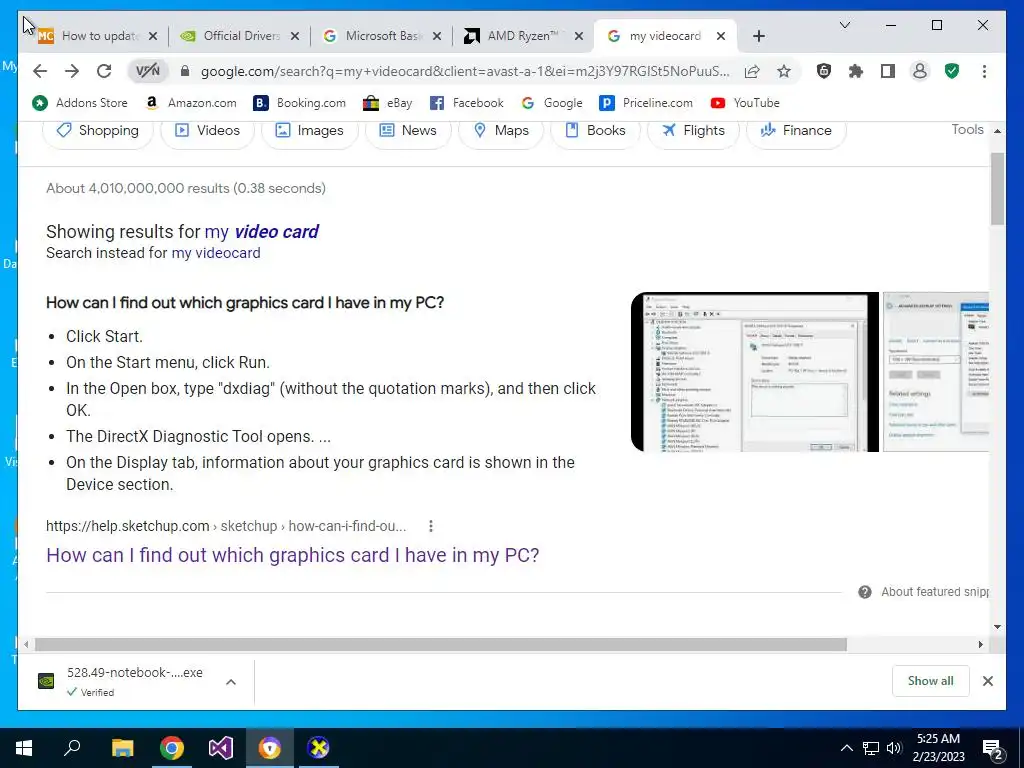Open the downloaded 528.49-notebook exe file
This screenshot has height=768, width=1024.
click(134, 681)
